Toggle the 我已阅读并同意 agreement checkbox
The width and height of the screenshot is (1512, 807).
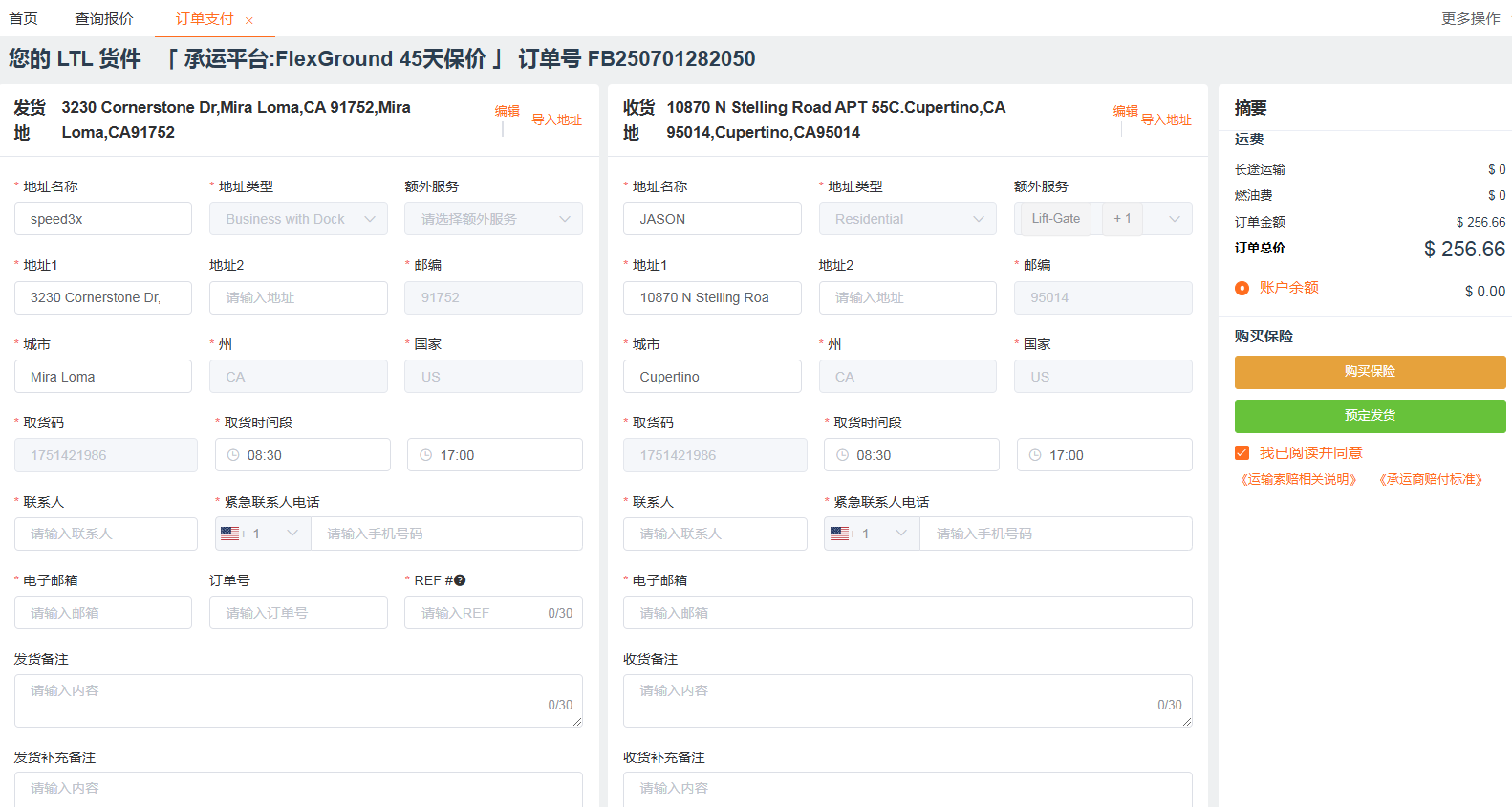tap(1242, 453)
